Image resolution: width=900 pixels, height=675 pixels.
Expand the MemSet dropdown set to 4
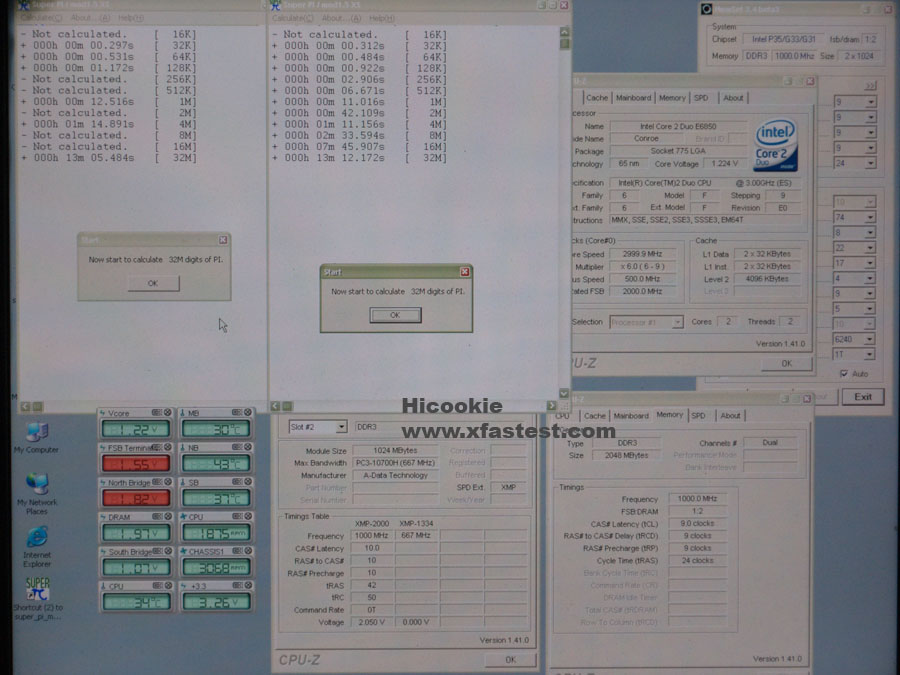click(871, 278)
